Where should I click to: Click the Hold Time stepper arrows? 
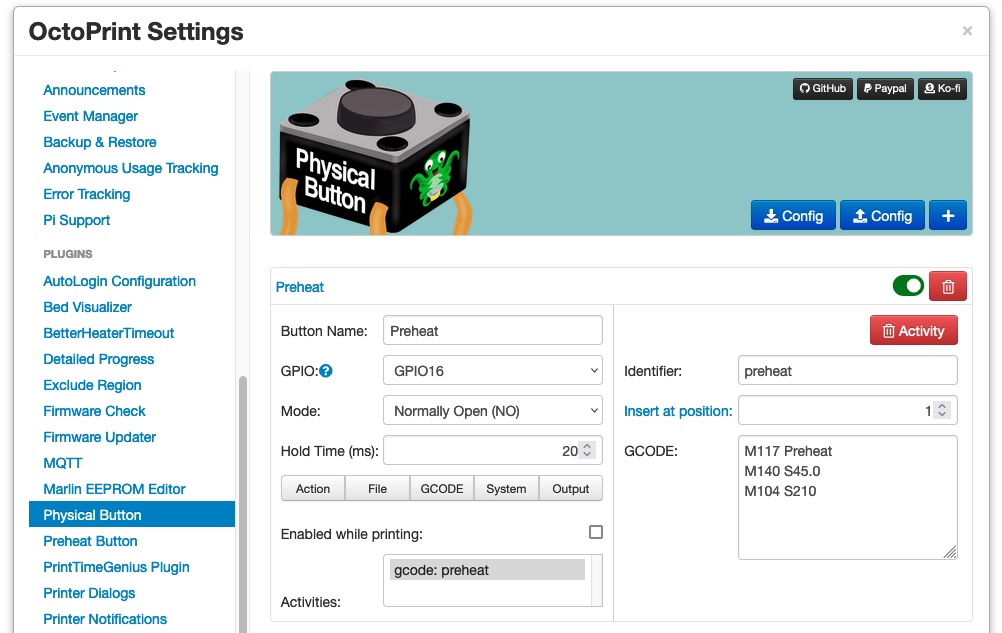coord(587,451)
